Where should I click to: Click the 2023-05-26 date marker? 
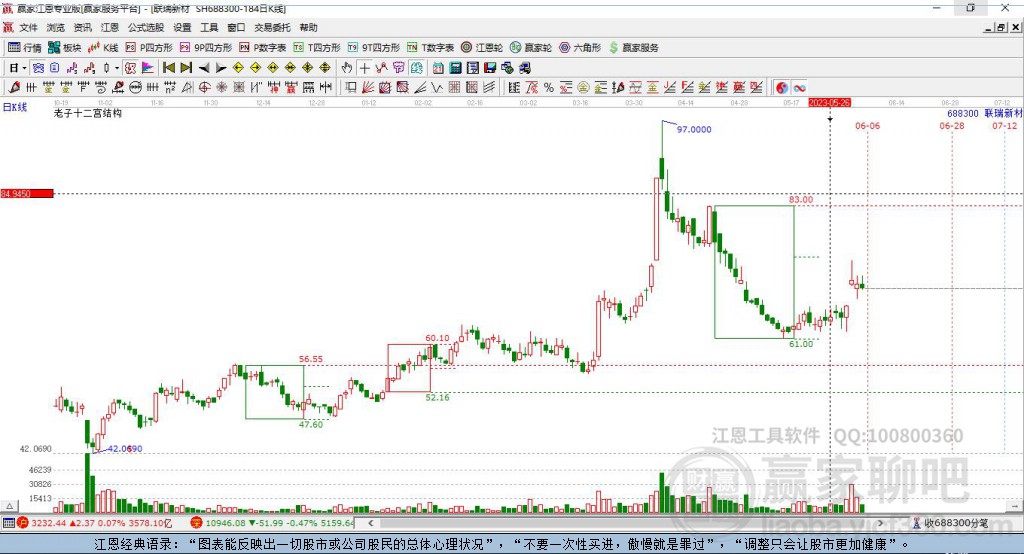pos(829,103)
